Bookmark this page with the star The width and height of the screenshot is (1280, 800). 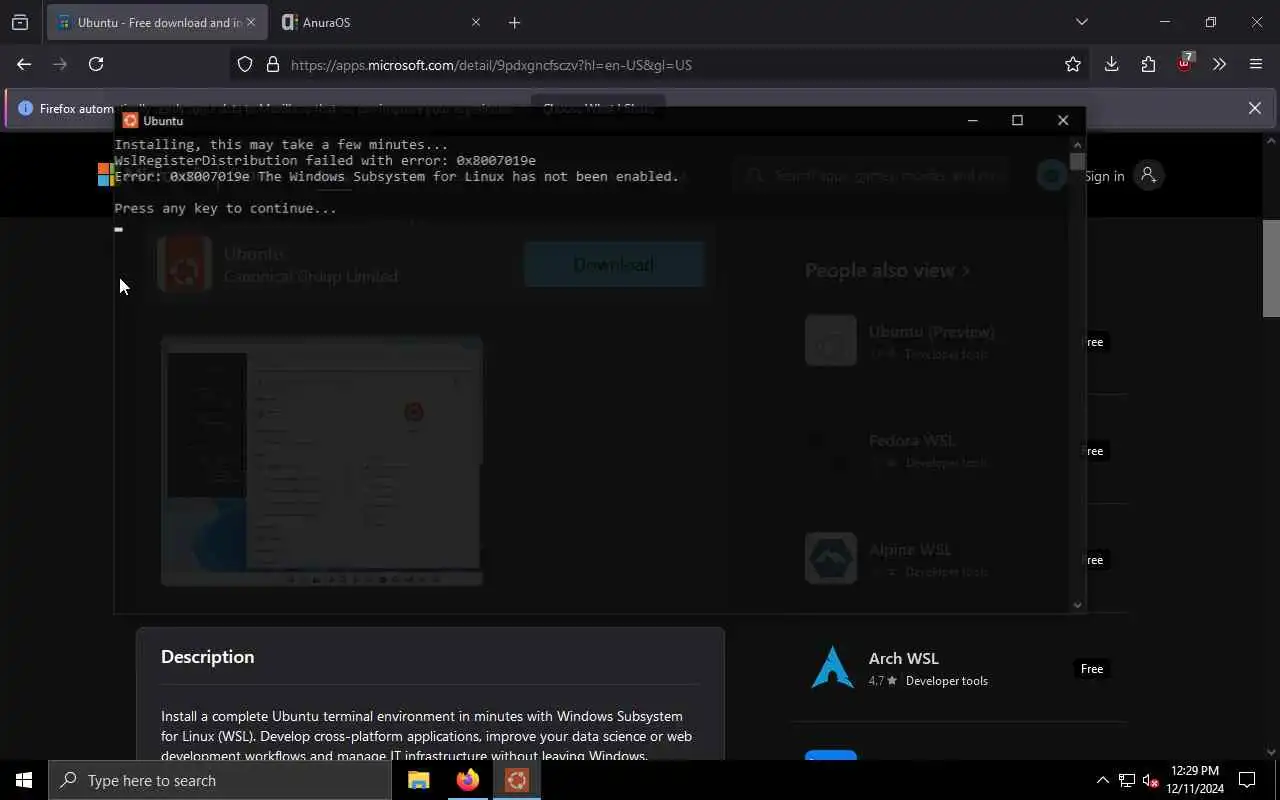(x=1073, y=65)
